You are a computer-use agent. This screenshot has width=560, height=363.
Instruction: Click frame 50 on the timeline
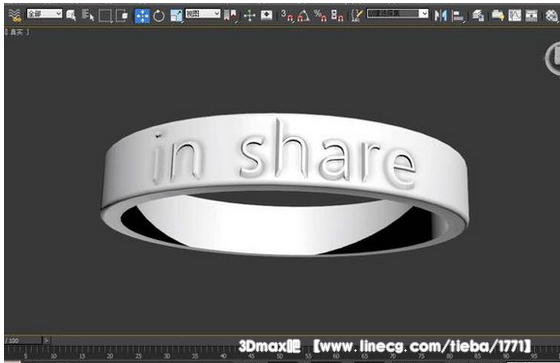(x=280, y=356)
